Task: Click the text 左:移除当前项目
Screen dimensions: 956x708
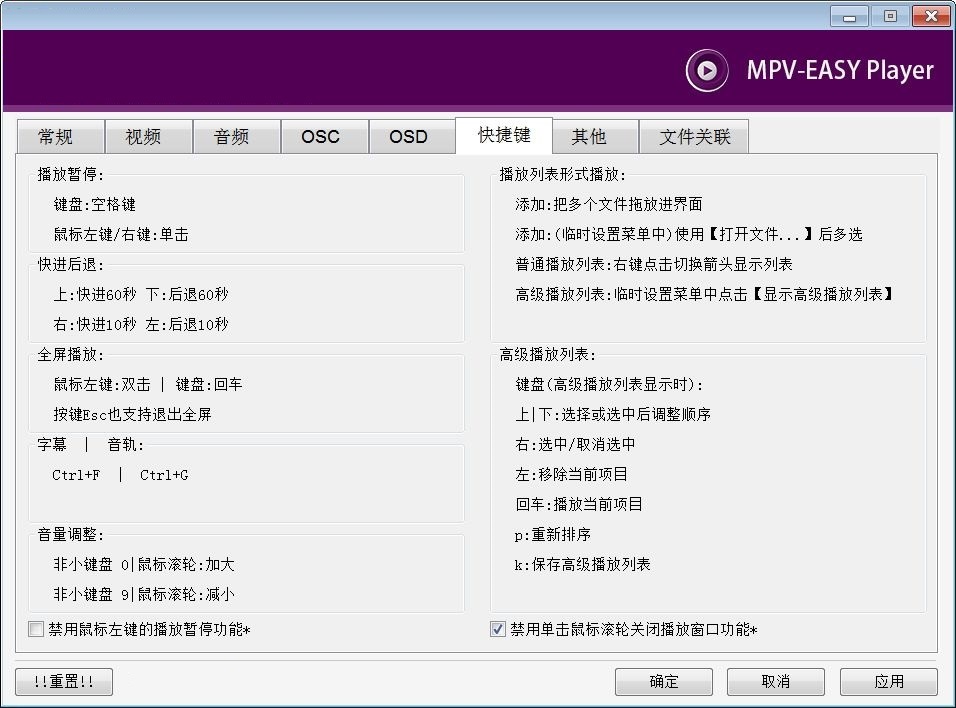Action: click(571, 474)
